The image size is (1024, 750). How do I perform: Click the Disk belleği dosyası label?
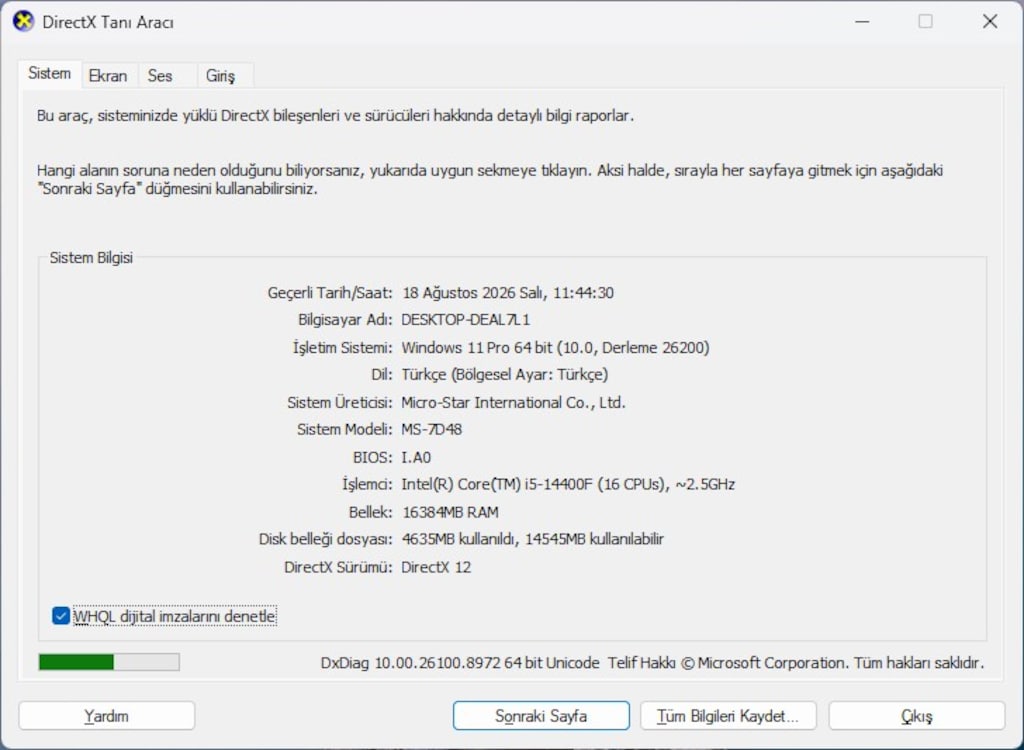[x=325, y=540]
